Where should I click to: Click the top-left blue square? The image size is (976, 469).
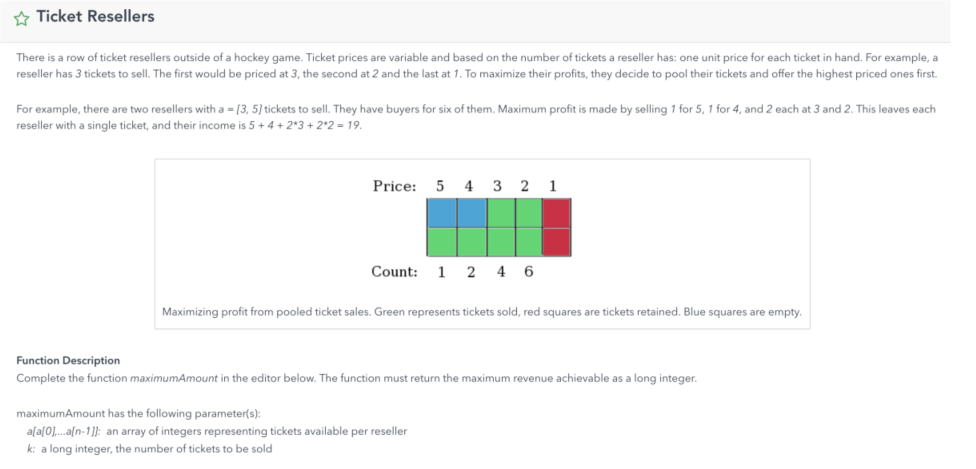442,213
